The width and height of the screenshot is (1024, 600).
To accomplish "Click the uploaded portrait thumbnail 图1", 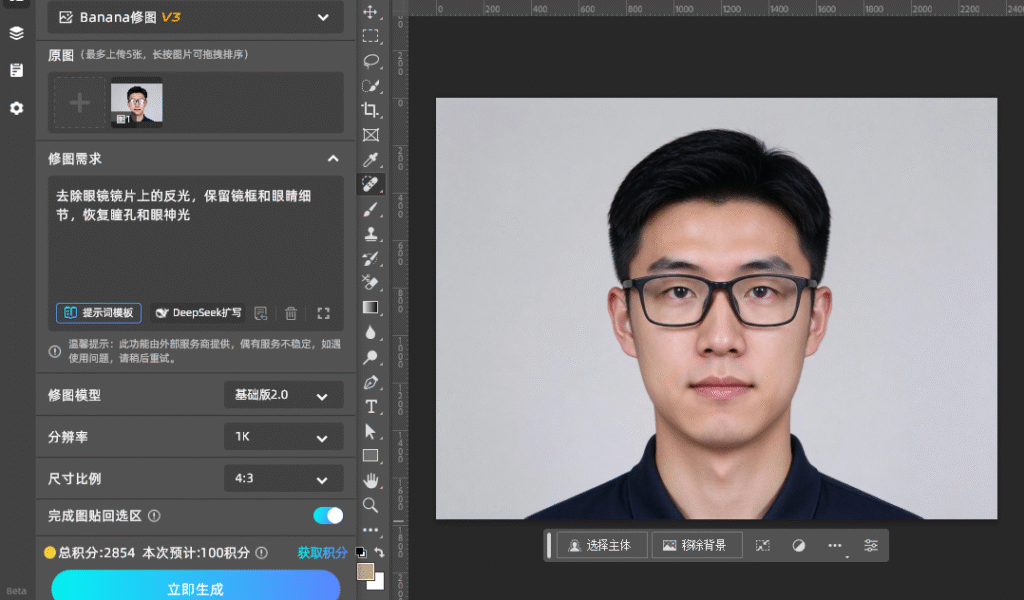I will 136,102.
